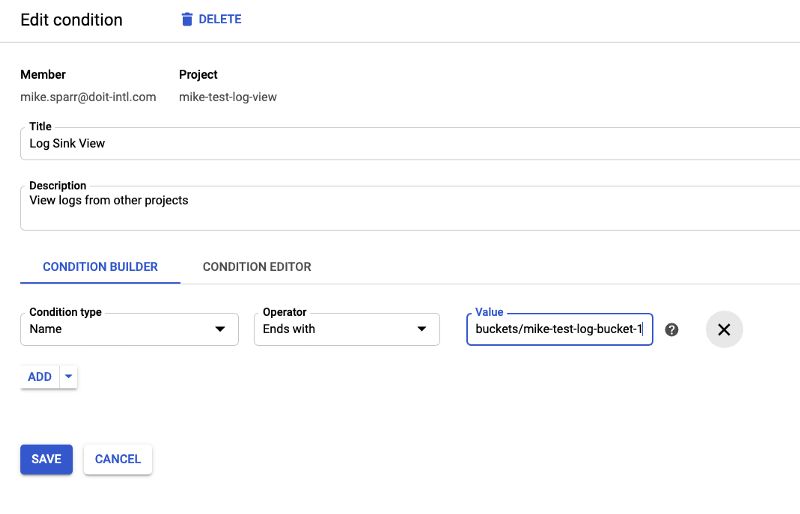Click the project name mike-test-log-view
The height and width of the screenshot is (514, 800).
tap(228, 97)
